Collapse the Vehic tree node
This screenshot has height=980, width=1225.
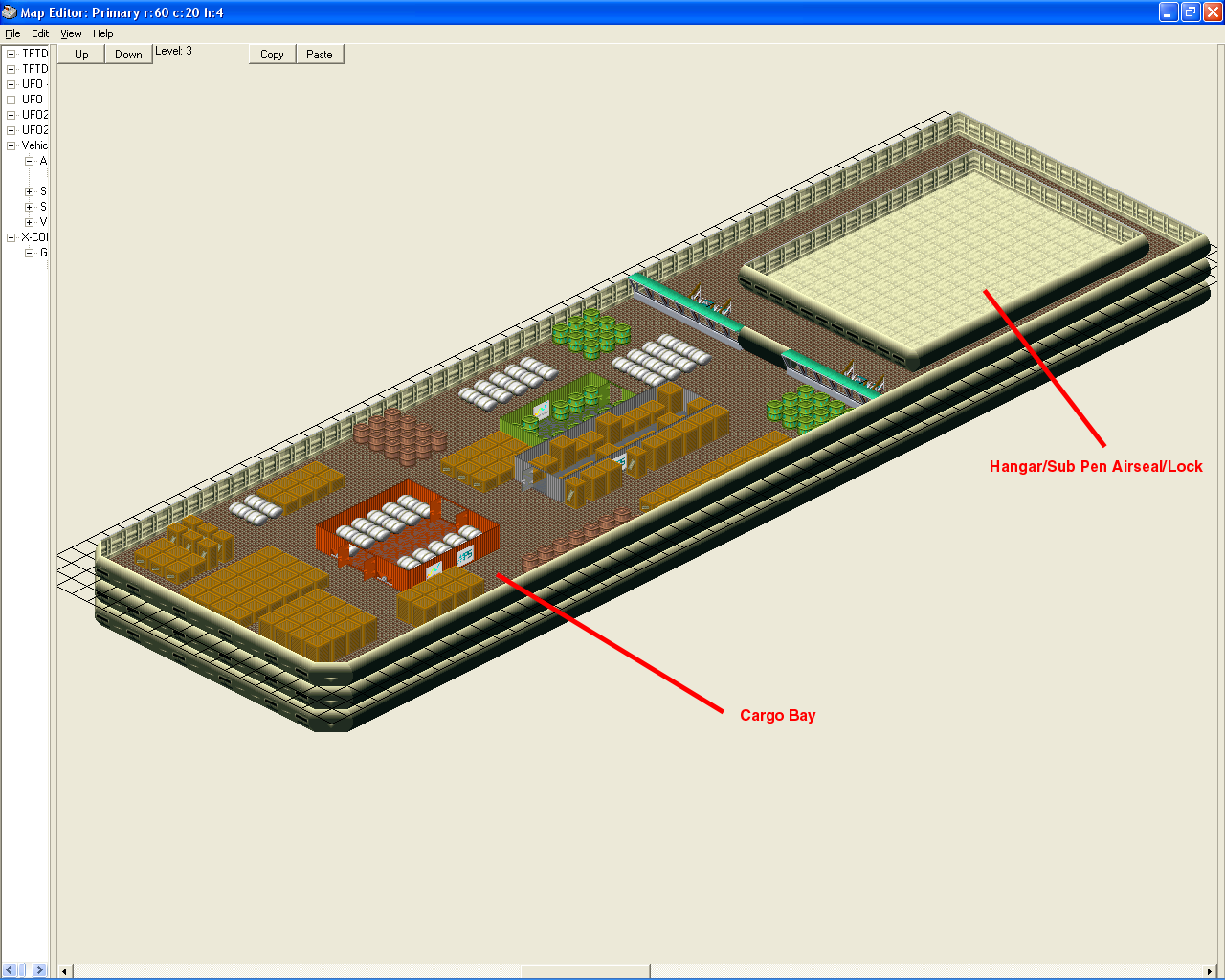(x=11, y=145)
